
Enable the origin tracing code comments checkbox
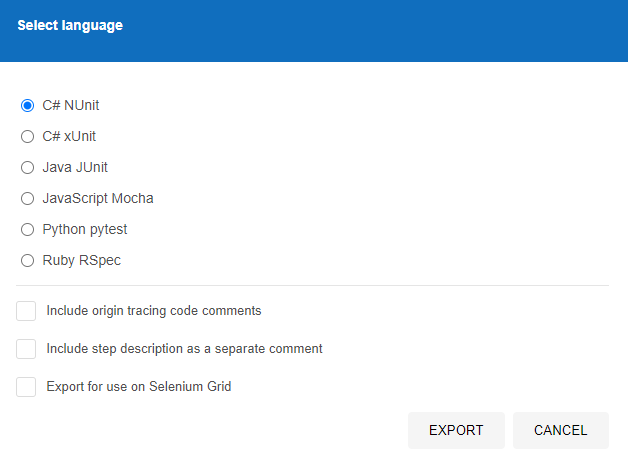click(x=26, y=311)
